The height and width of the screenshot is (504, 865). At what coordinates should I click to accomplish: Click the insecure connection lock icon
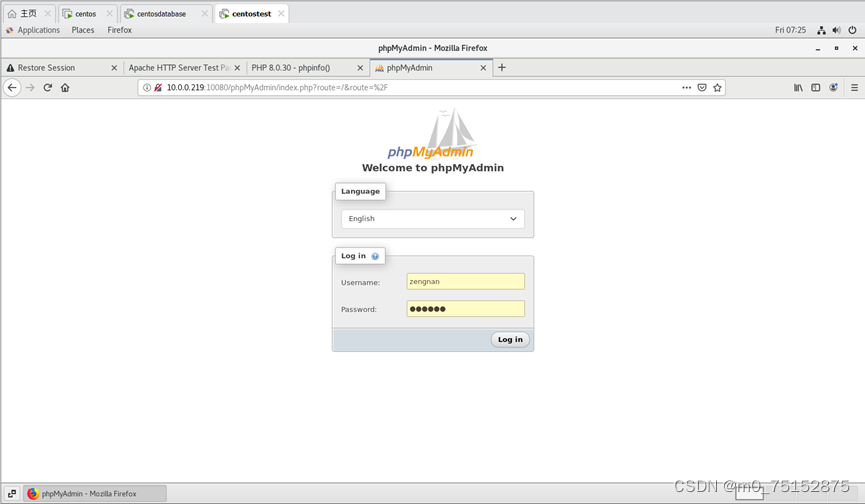(x=158, y=88)
